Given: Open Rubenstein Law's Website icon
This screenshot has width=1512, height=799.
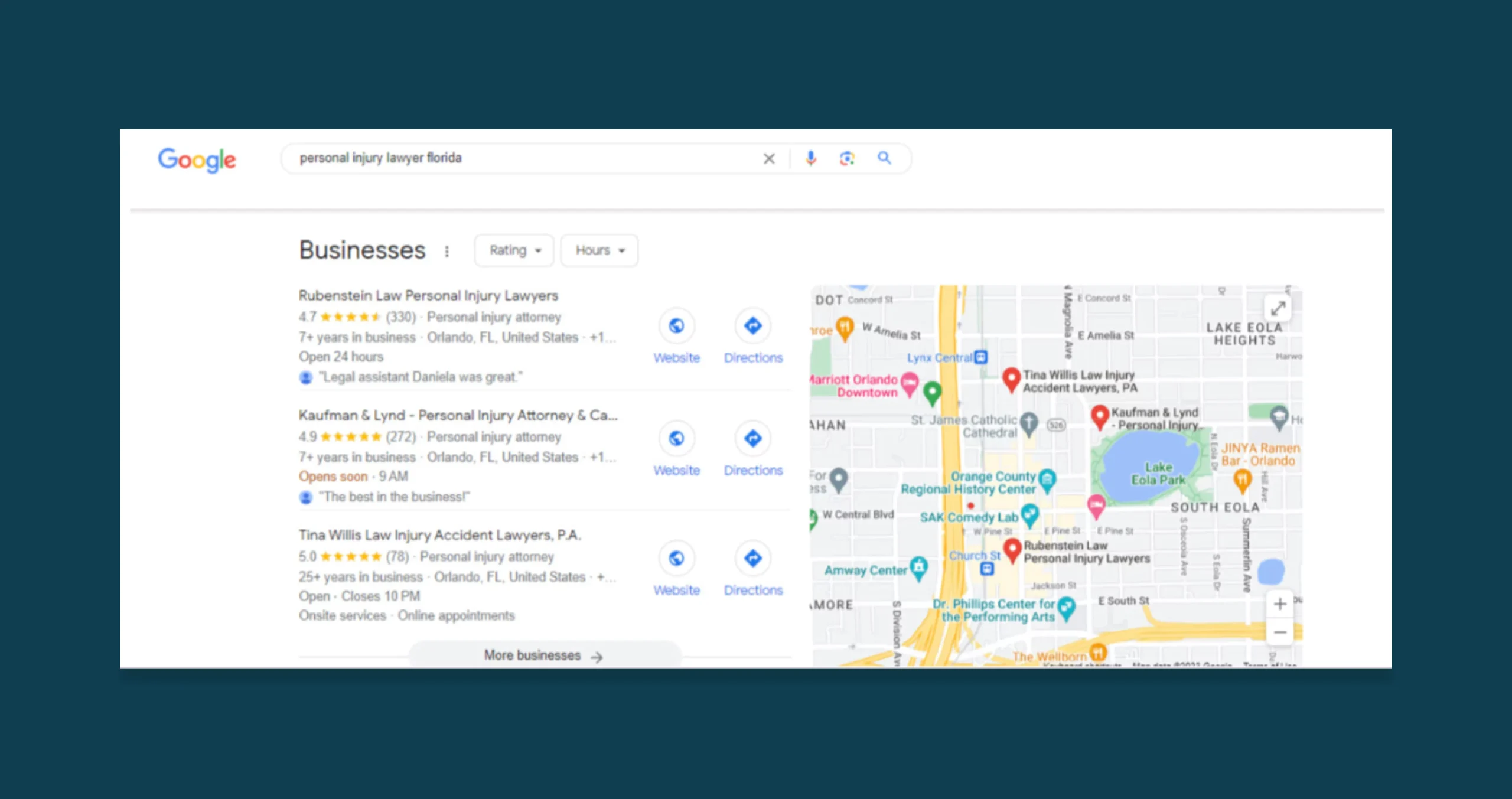Looking at the screenshot, I should (x=676, y=325).
